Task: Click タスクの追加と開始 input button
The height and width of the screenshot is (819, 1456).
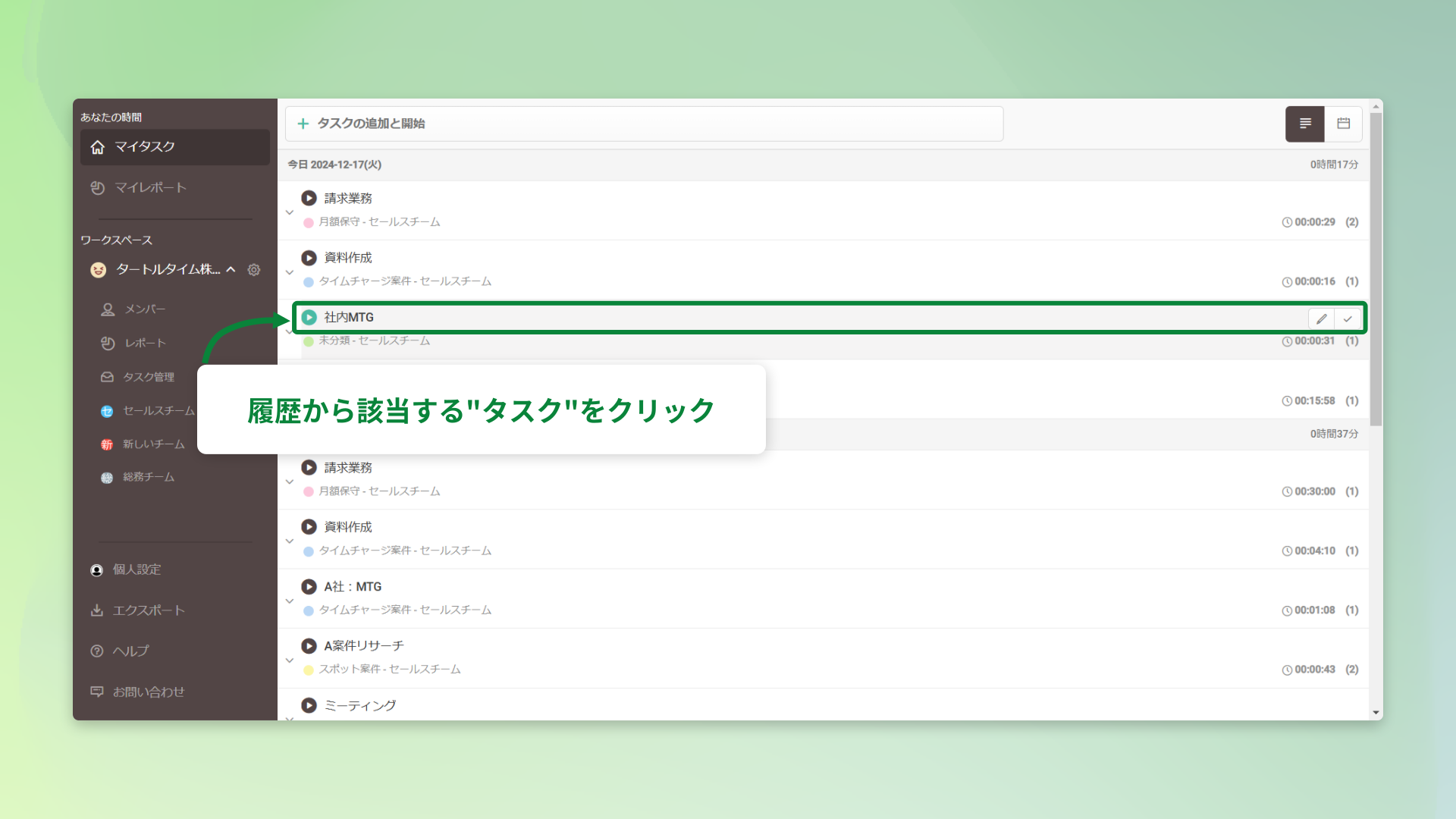Action: [x=644, y=124]
